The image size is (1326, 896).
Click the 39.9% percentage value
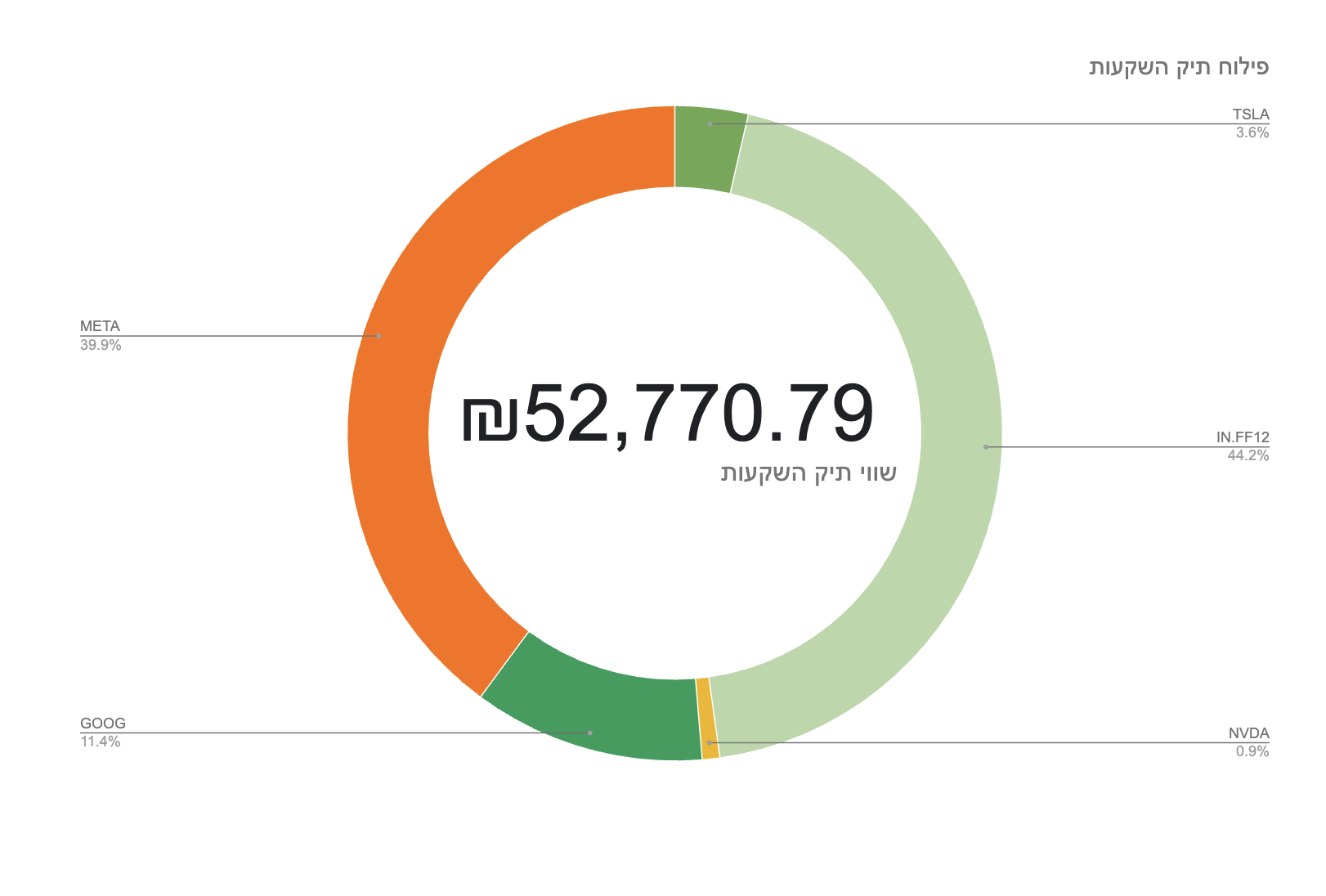point(101,345)
